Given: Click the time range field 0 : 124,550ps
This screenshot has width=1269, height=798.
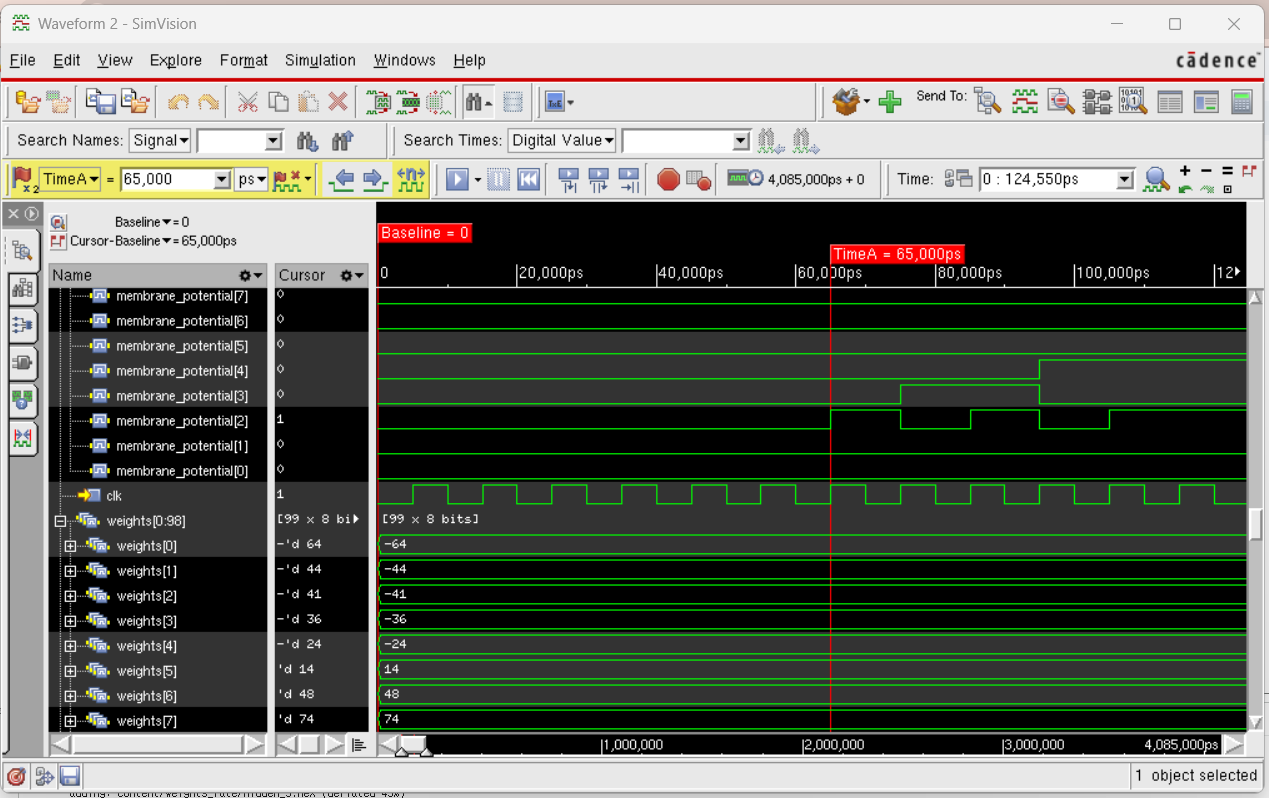Looking at the screenshot, I should tap(1049, 179).
